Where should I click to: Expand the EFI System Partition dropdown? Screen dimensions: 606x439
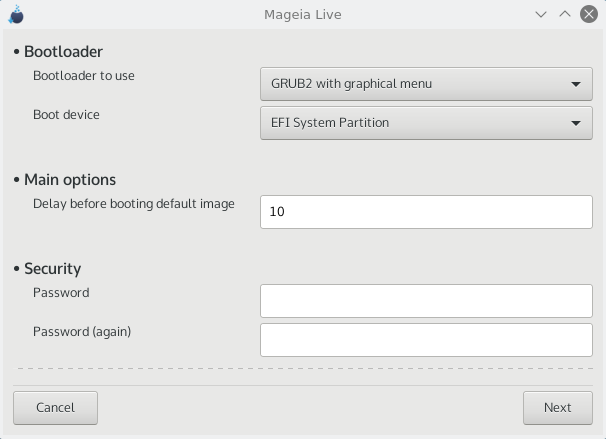pyautogui.click(x=426, y=123)
